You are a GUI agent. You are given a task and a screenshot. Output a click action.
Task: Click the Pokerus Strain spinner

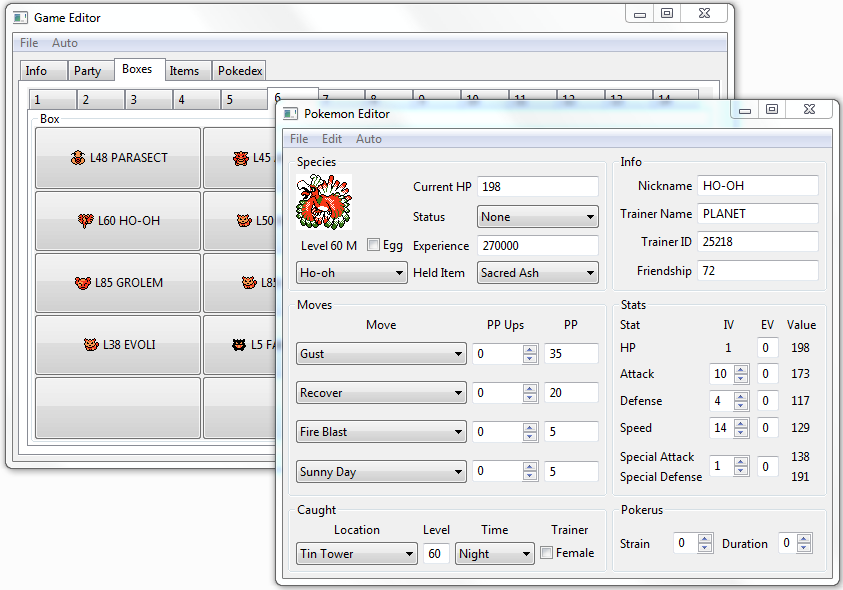[694, 543]
